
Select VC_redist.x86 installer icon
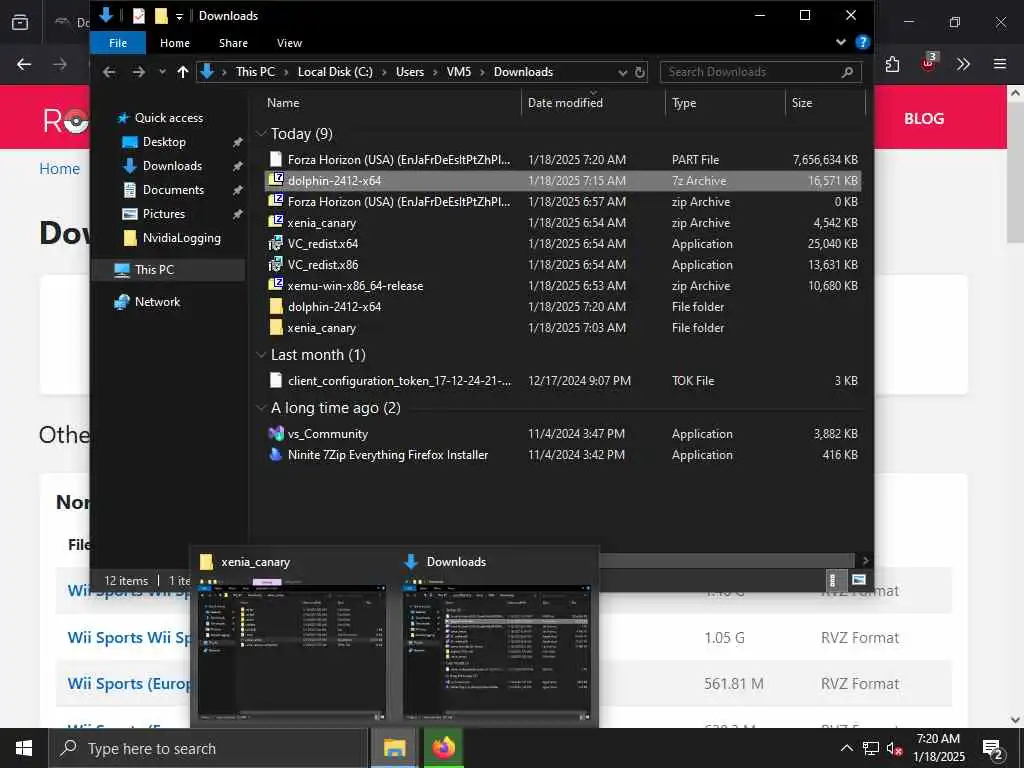276,264
